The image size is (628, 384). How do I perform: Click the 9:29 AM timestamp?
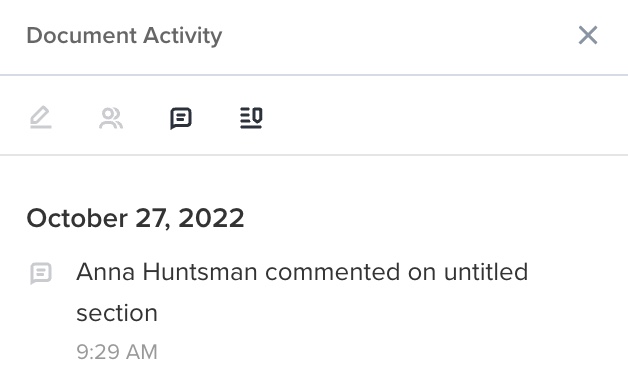(117, 352)
